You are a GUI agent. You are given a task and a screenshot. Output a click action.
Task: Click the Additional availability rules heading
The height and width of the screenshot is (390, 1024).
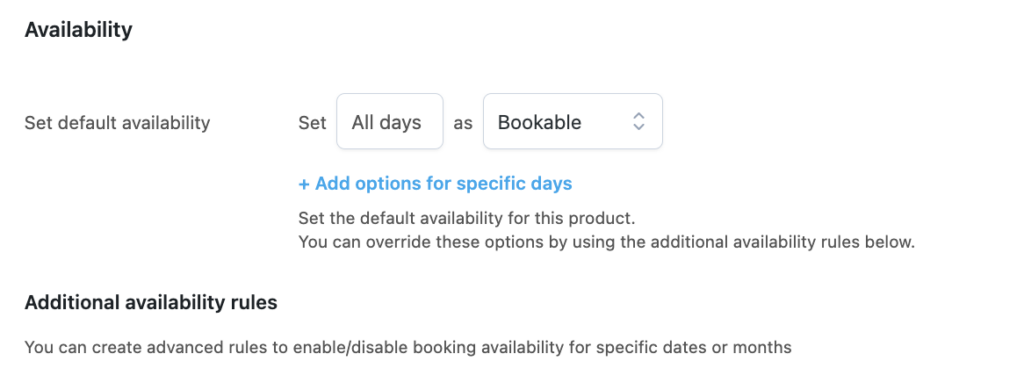[x=151, y=302]
